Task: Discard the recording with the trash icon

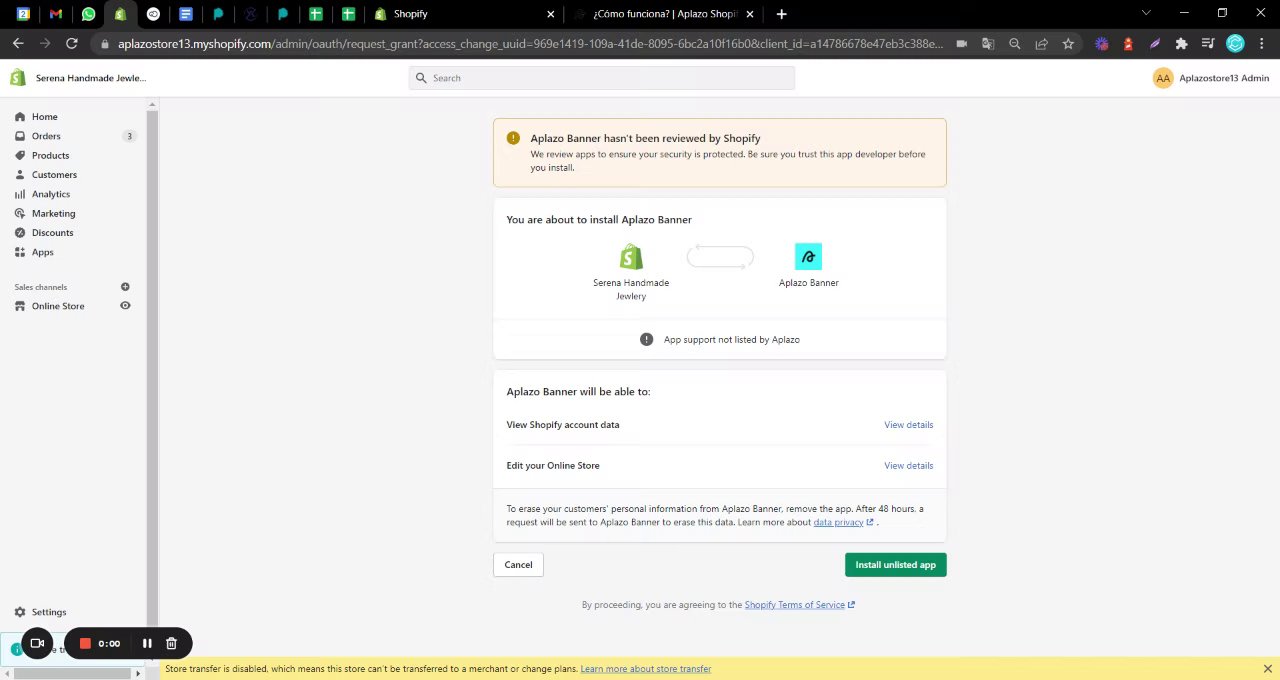Action: [171, 644]
